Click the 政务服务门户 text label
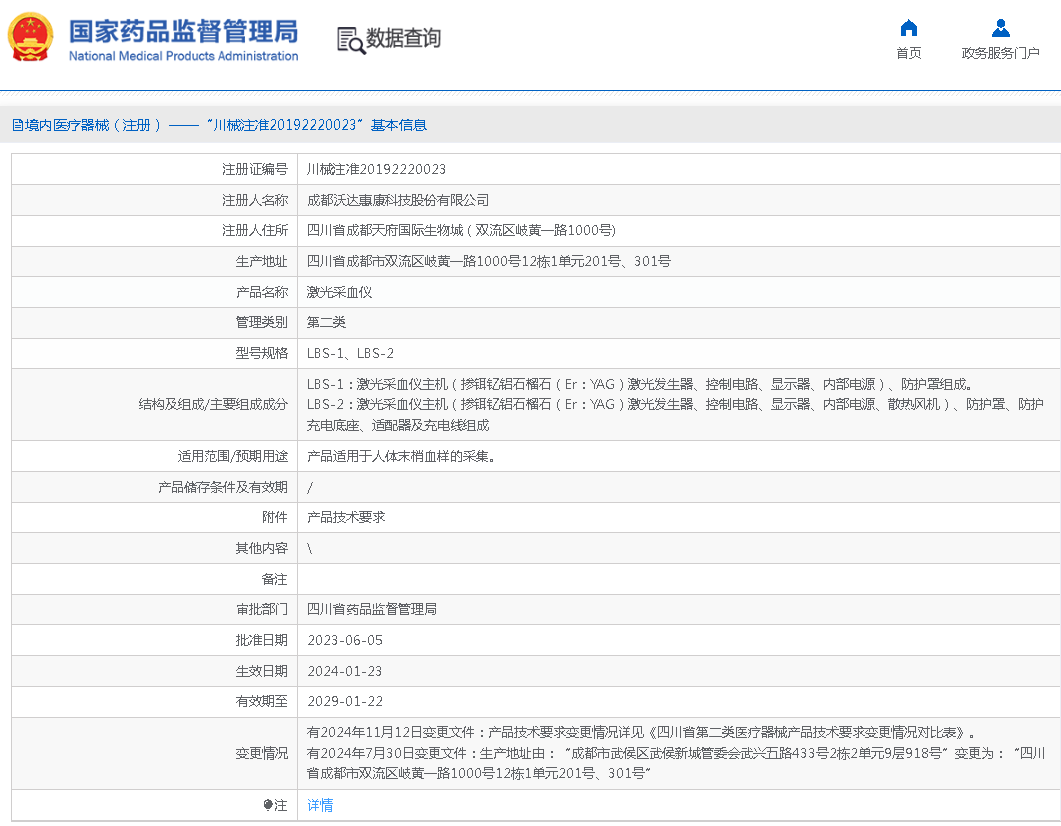This screenshot has height=826, width=1061. coord(1000,53)
